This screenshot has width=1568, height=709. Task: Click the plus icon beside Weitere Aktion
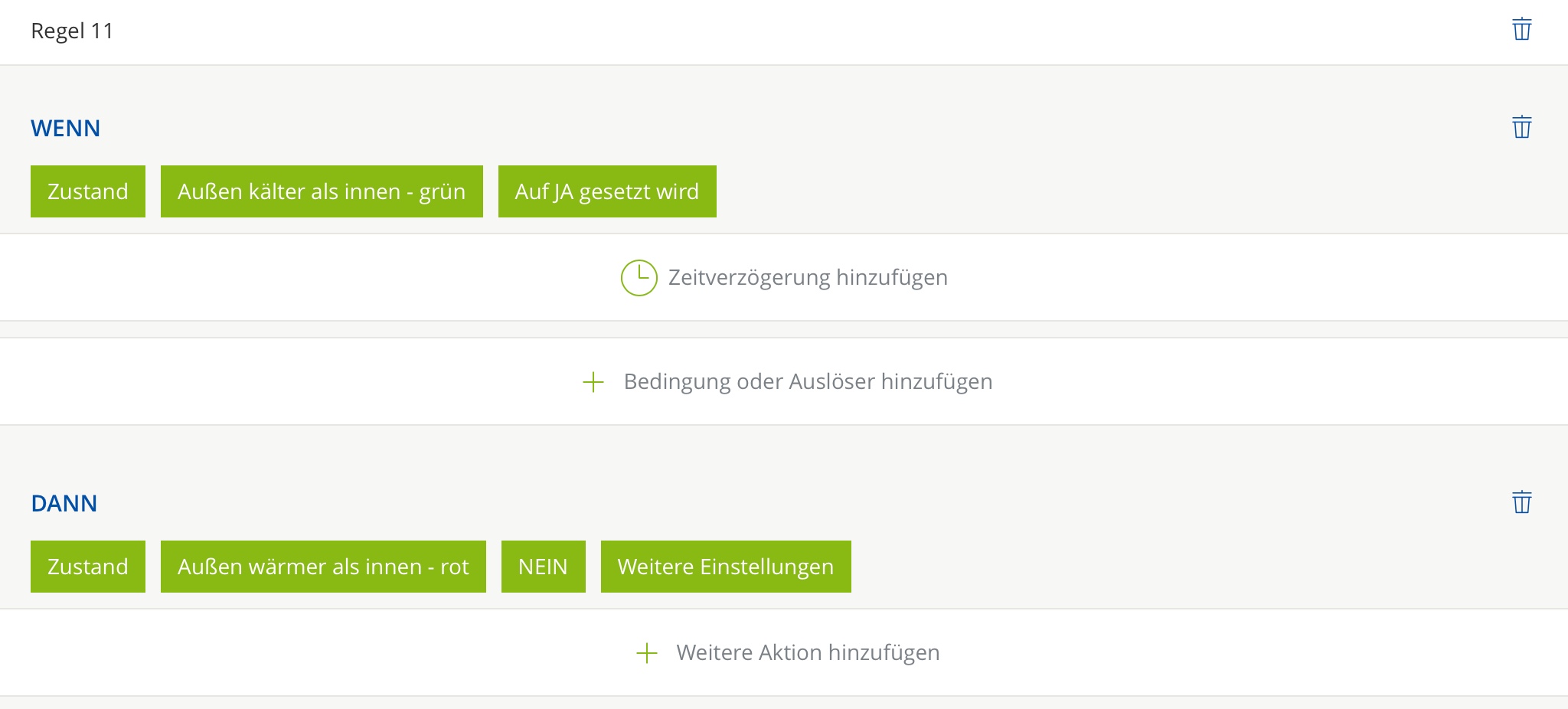[647, 653]
